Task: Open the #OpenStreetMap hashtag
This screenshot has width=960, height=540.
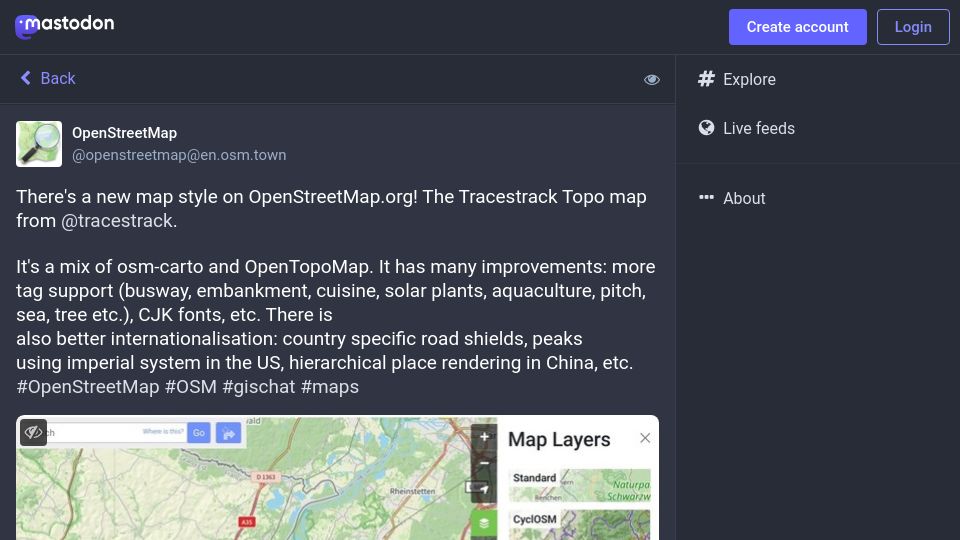Action: (88, 386)
